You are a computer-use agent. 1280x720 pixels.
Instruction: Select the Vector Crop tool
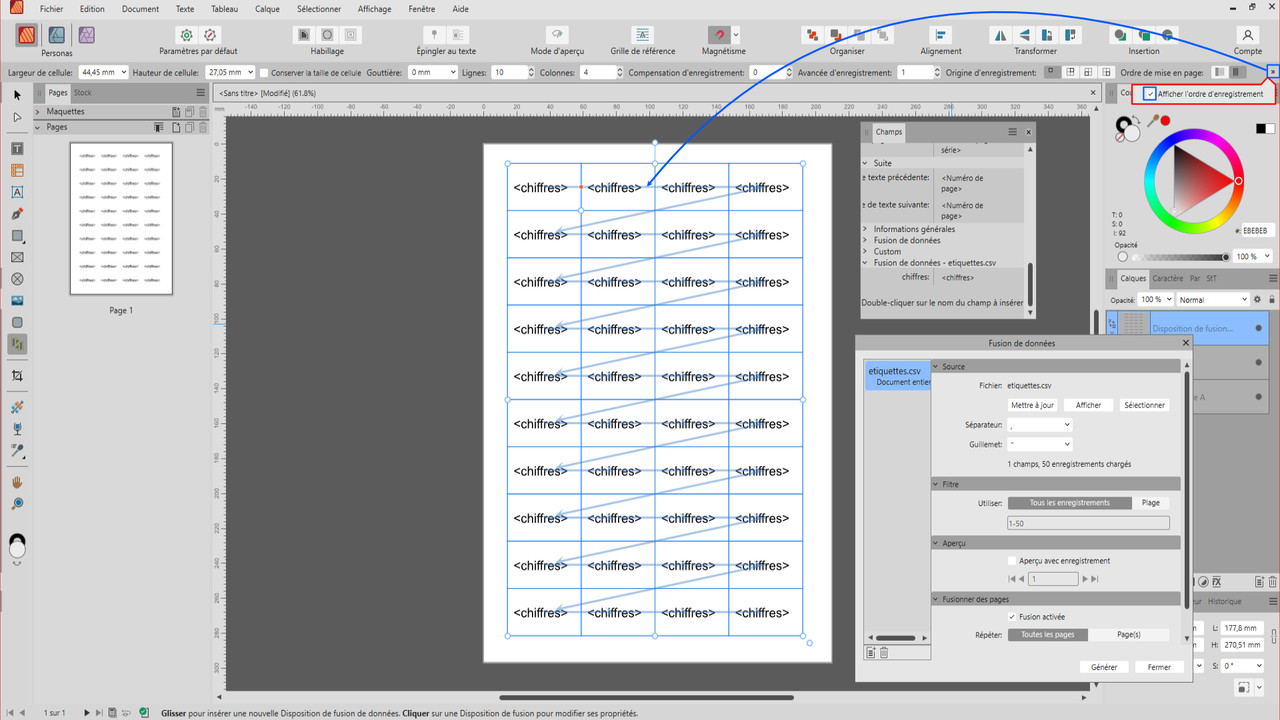(17, 376)
